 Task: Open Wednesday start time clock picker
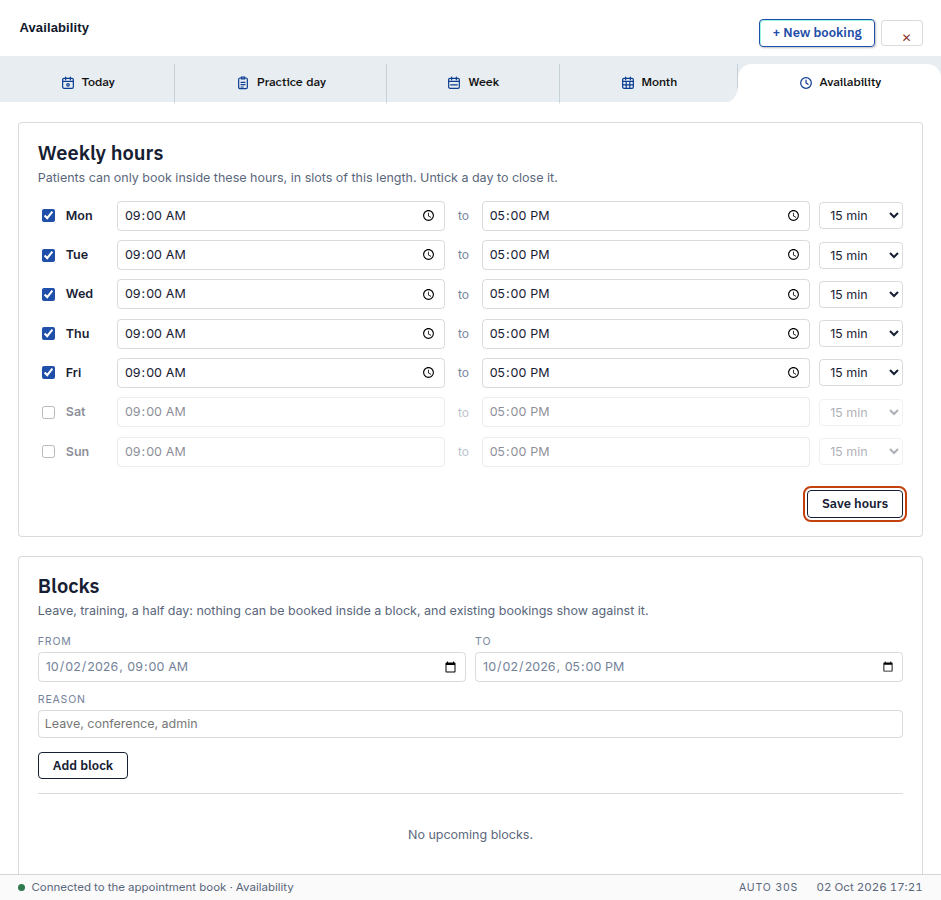tap(428, 295)
